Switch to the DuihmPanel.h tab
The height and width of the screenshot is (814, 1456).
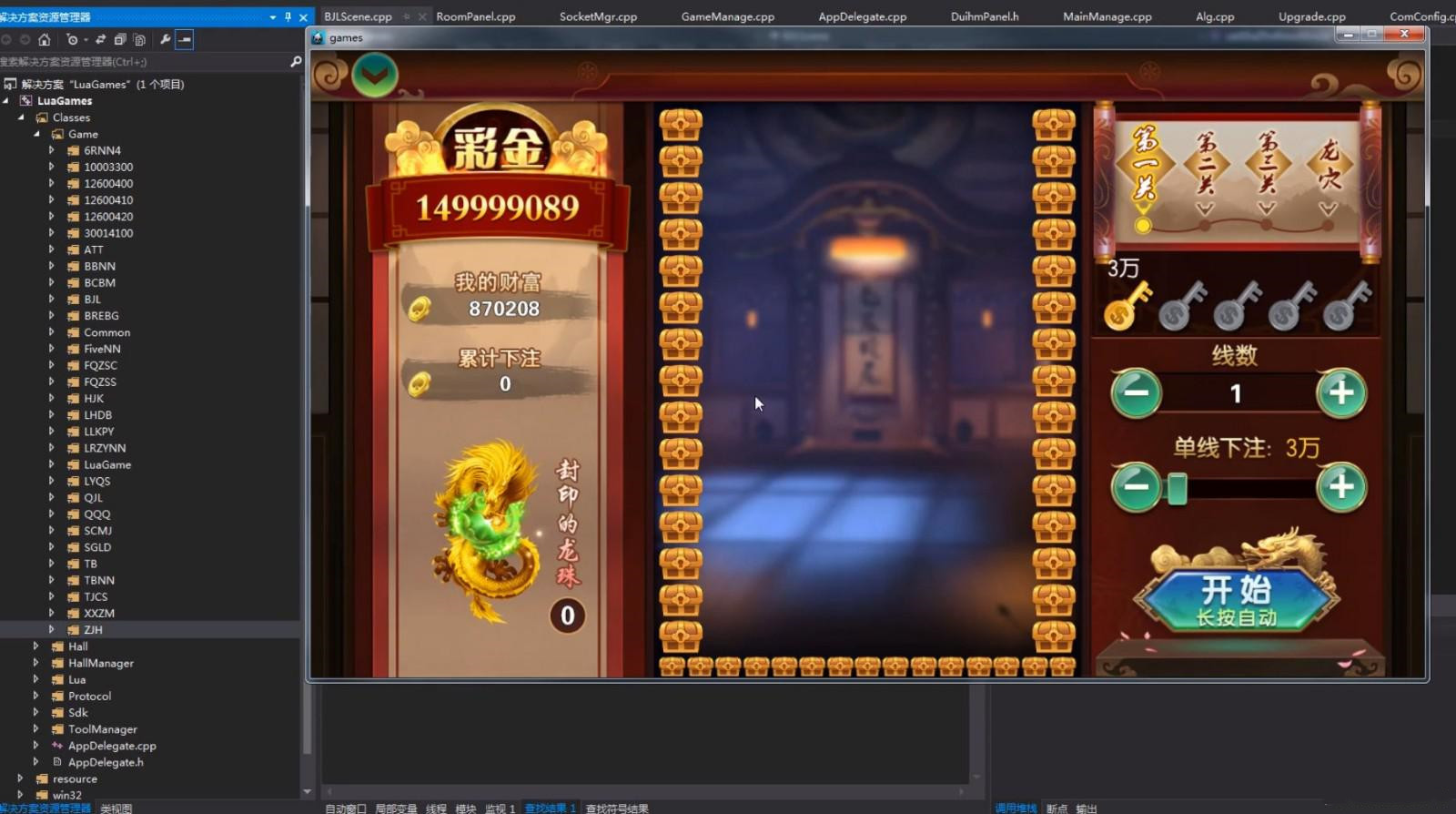point(985,16)
